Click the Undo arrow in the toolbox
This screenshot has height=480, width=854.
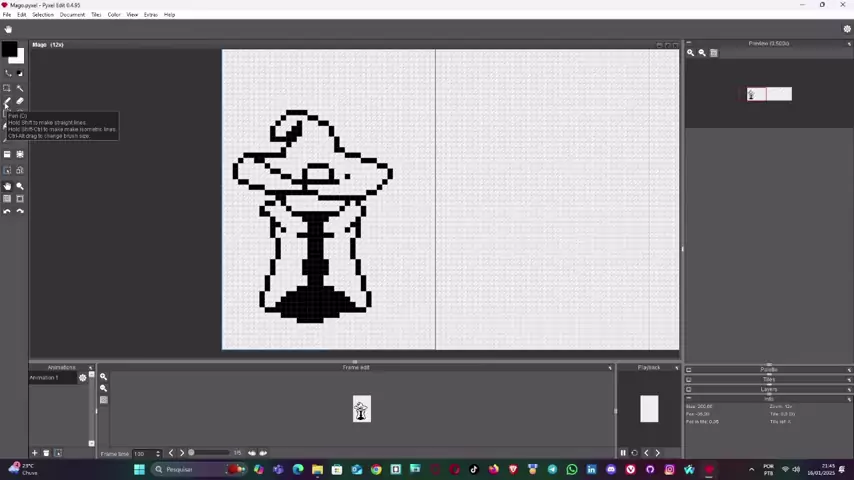7,211
